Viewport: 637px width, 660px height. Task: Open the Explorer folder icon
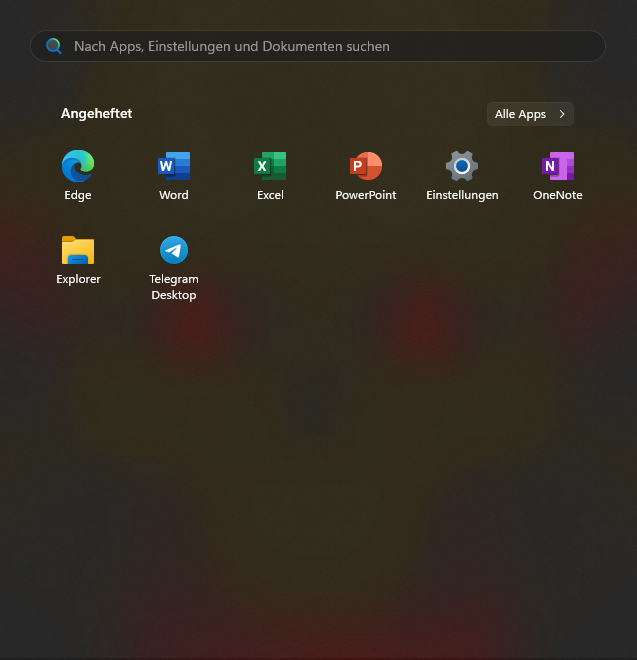(x=78, y=250)
